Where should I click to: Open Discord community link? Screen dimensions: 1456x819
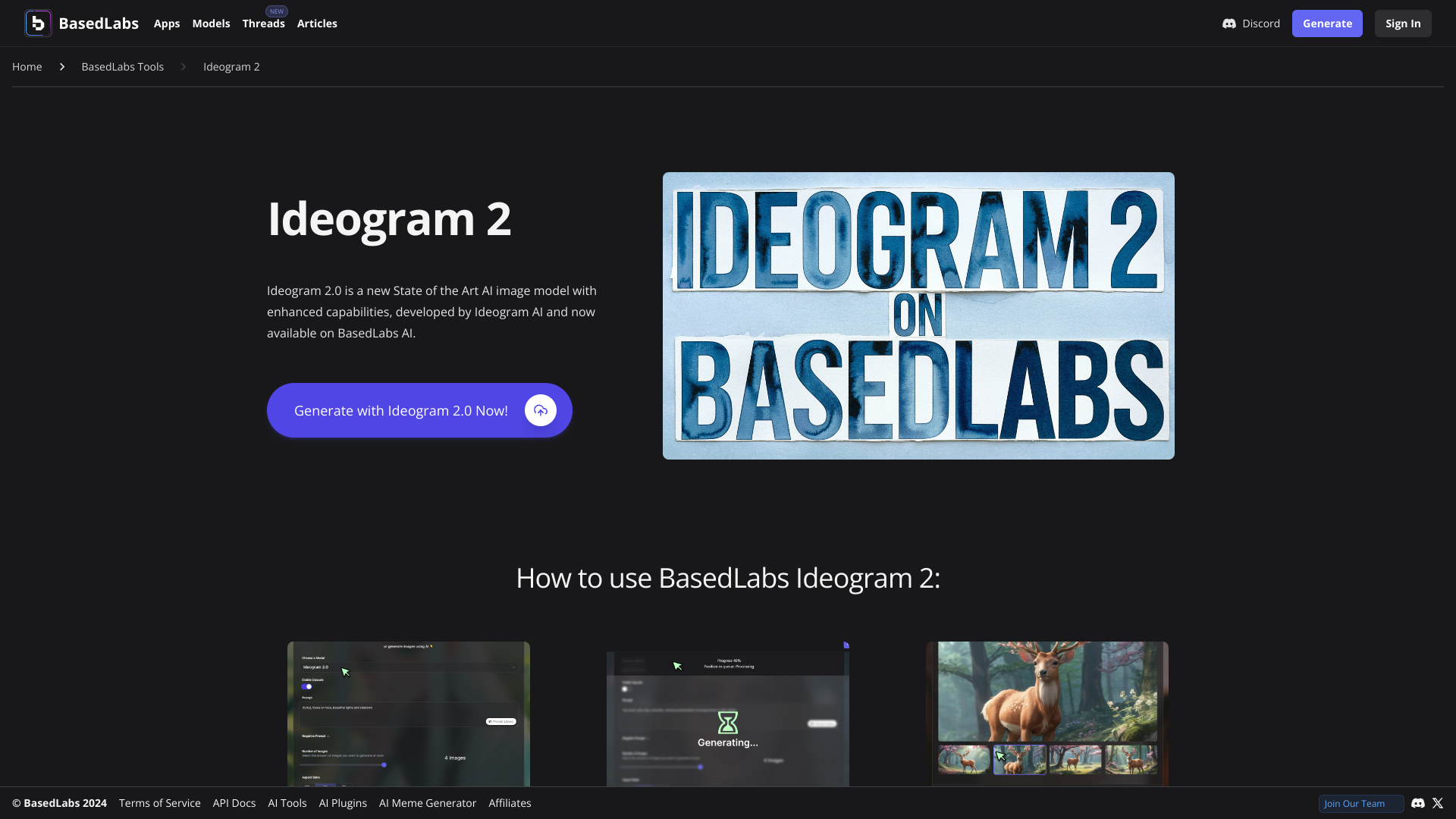pos(1251,23)
